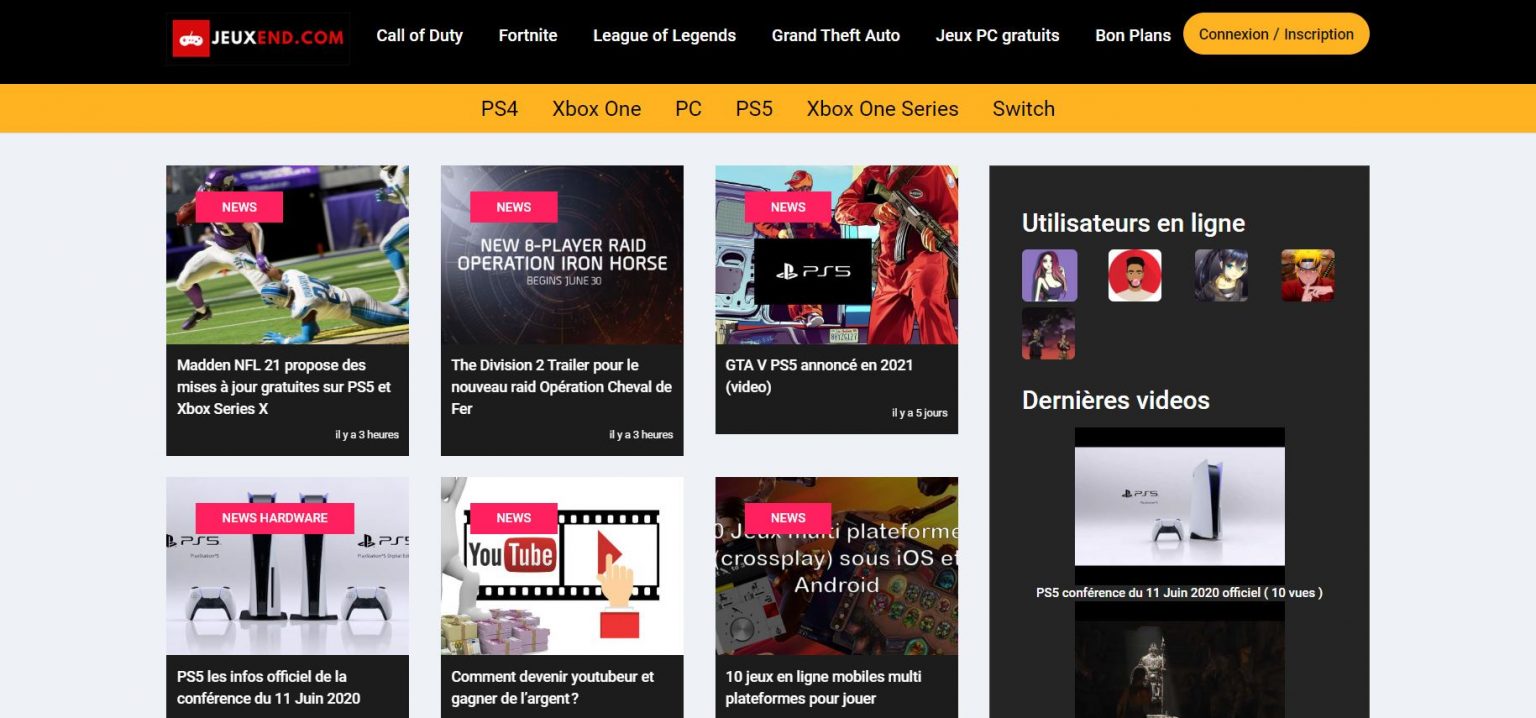View the Naruto user avatar

[1308, 275]
